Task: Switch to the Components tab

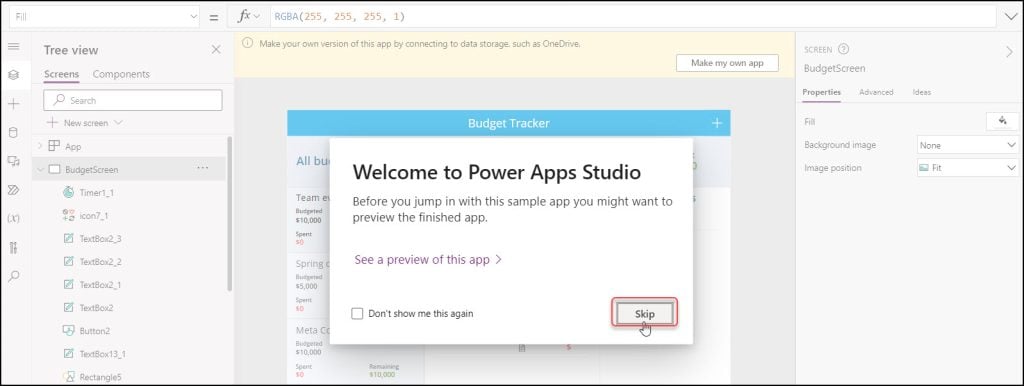Action: pos(121,74)
